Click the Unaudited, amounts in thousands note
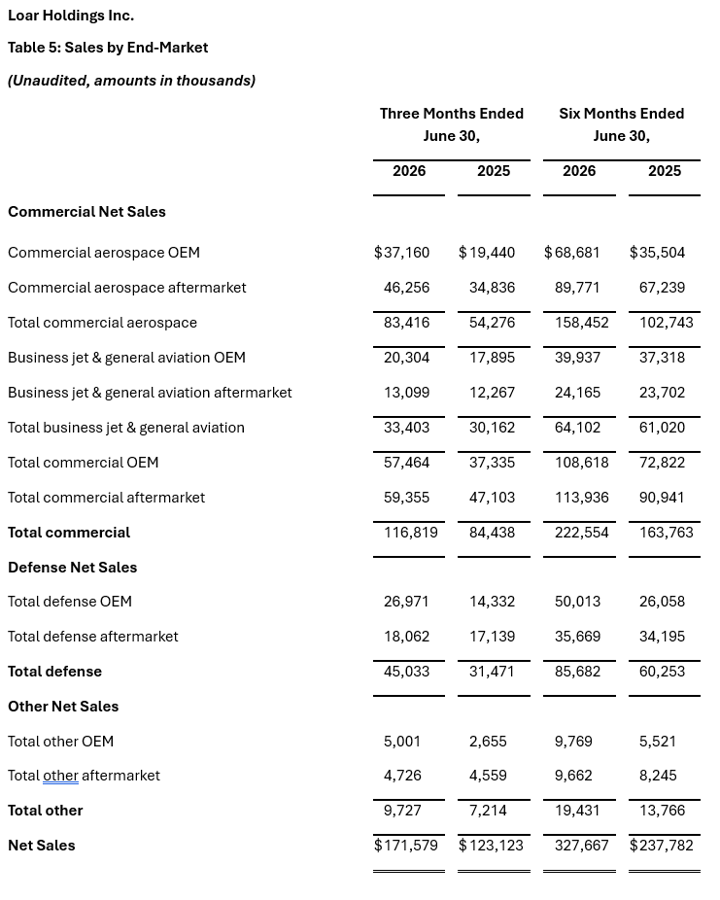This screenshot has width=720, height=900. 131,80
